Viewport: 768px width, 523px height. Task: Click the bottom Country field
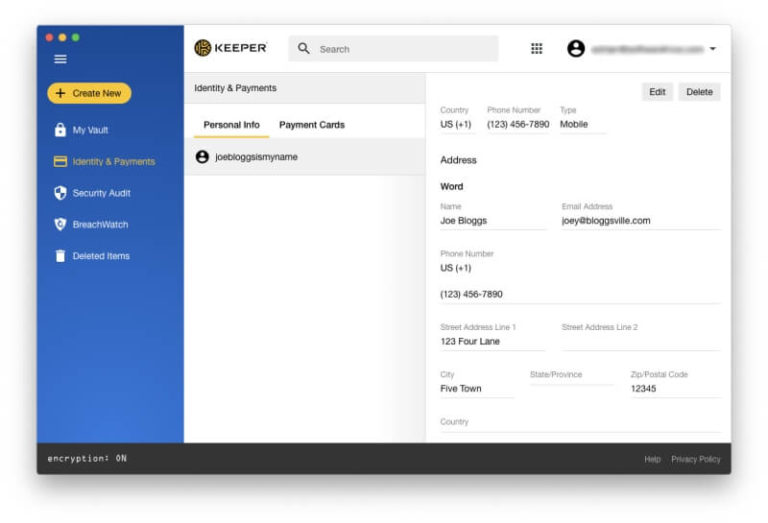(580, 424)
